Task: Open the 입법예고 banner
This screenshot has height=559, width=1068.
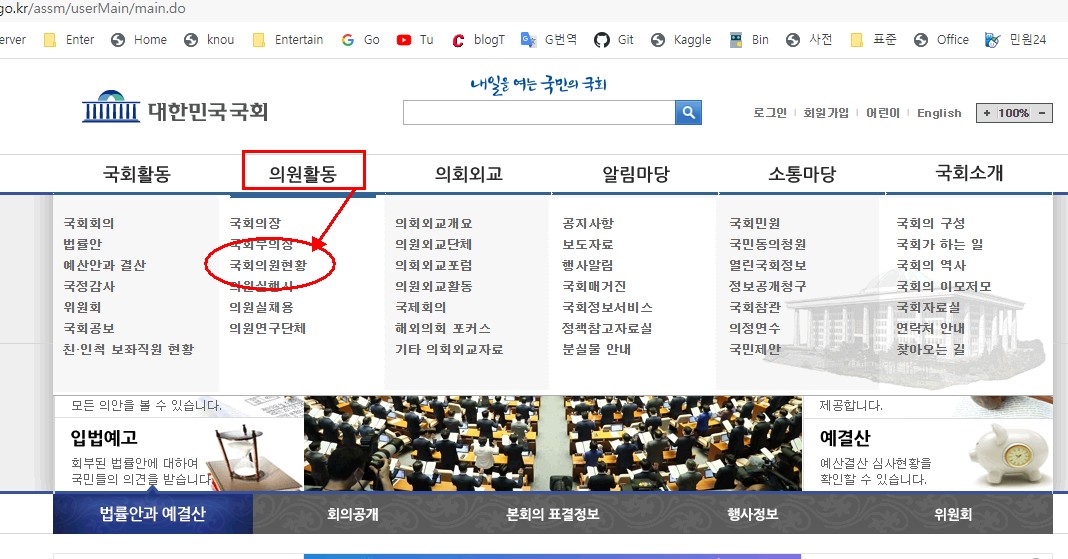Action: point(178,455)
